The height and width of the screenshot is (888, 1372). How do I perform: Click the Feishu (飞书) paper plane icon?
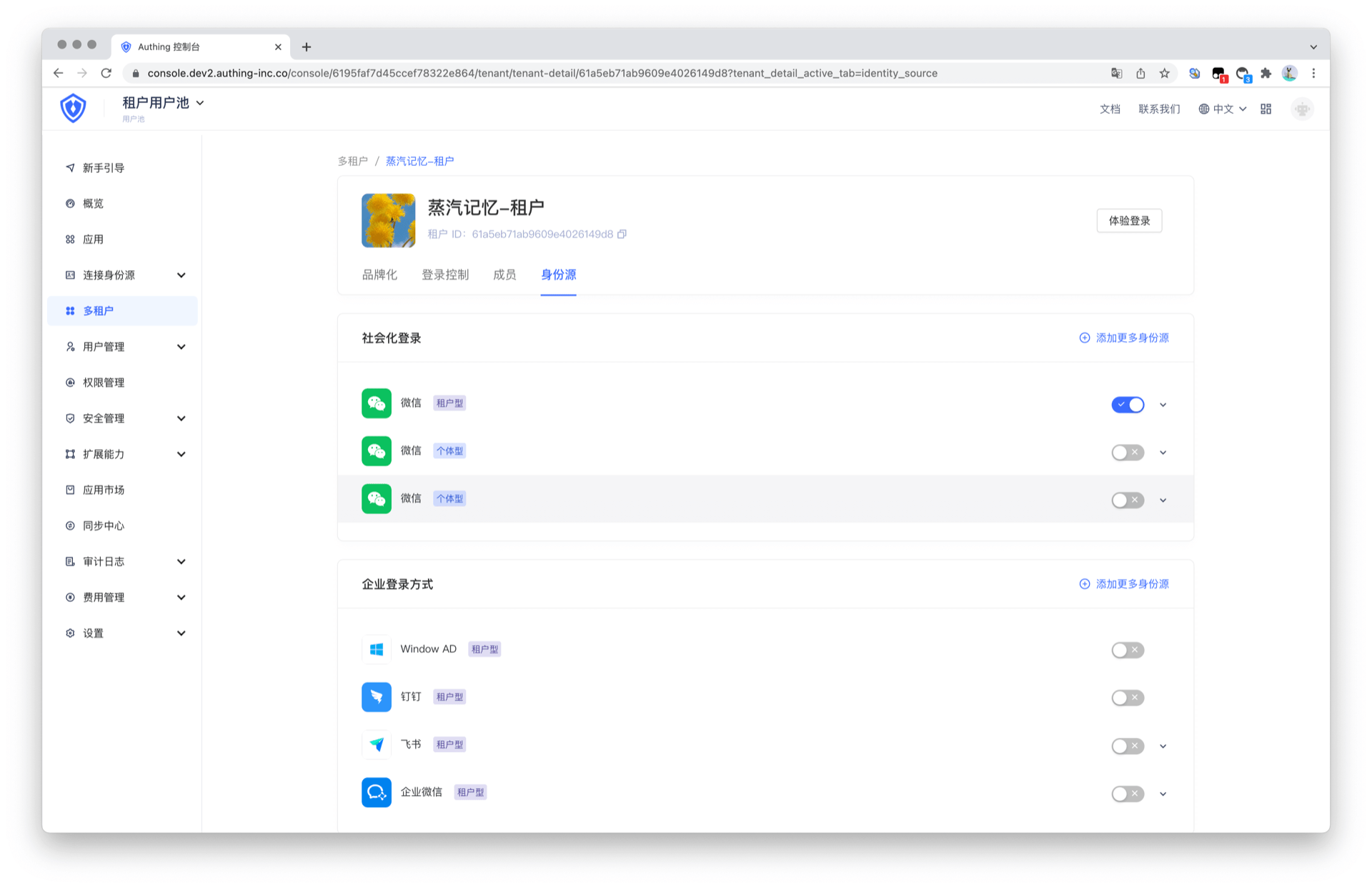(x=376, y=744)
